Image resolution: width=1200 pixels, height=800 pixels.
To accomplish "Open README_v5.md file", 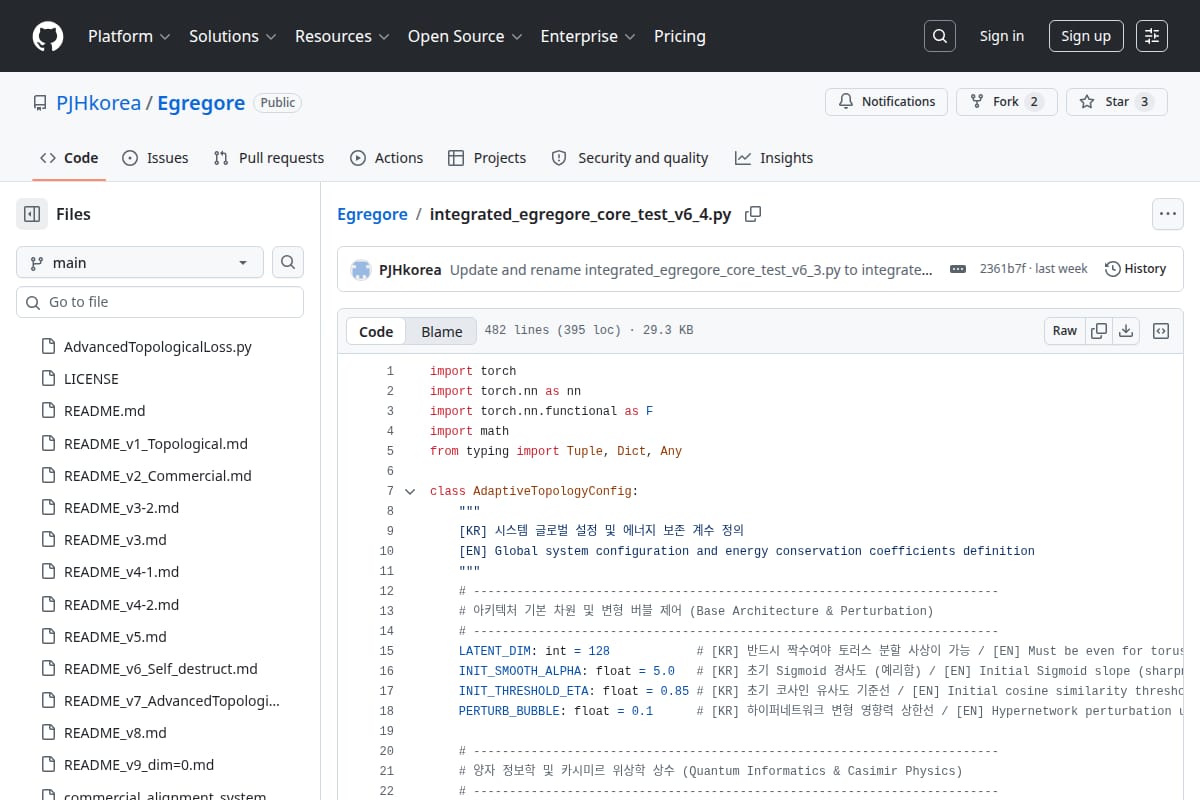I will tap(115, 637).
